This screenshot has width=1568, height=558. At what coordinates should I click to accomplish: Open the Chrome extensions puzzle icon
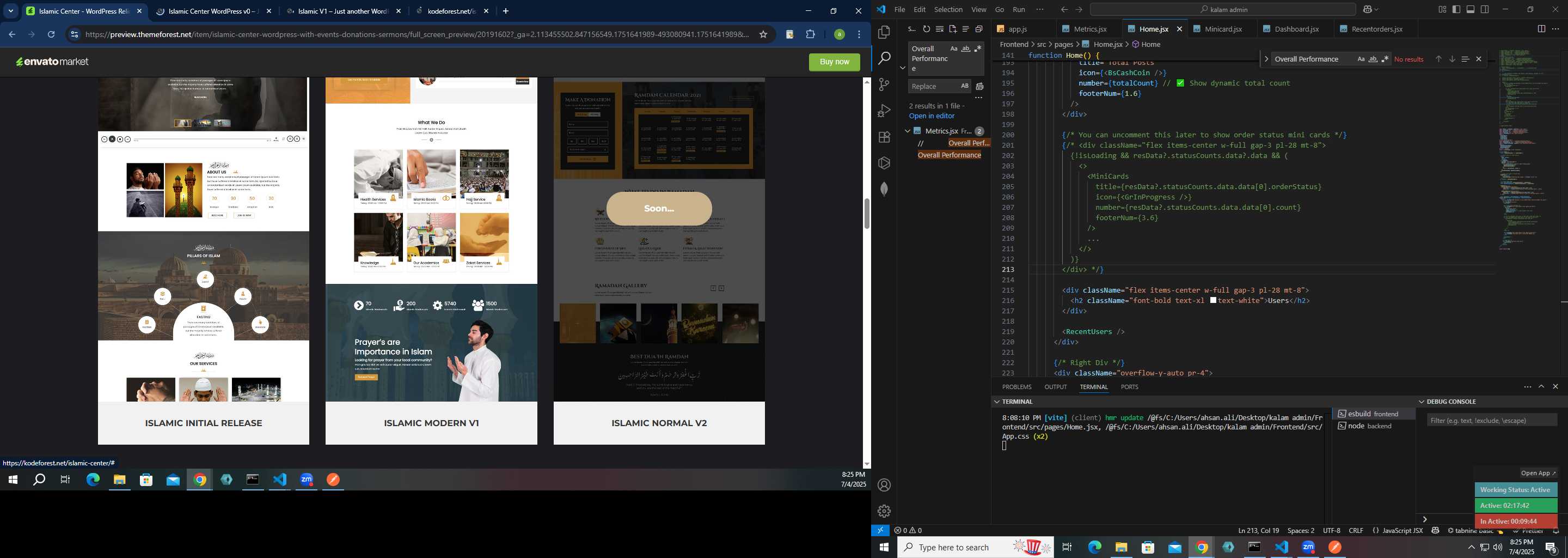(810, 35)
